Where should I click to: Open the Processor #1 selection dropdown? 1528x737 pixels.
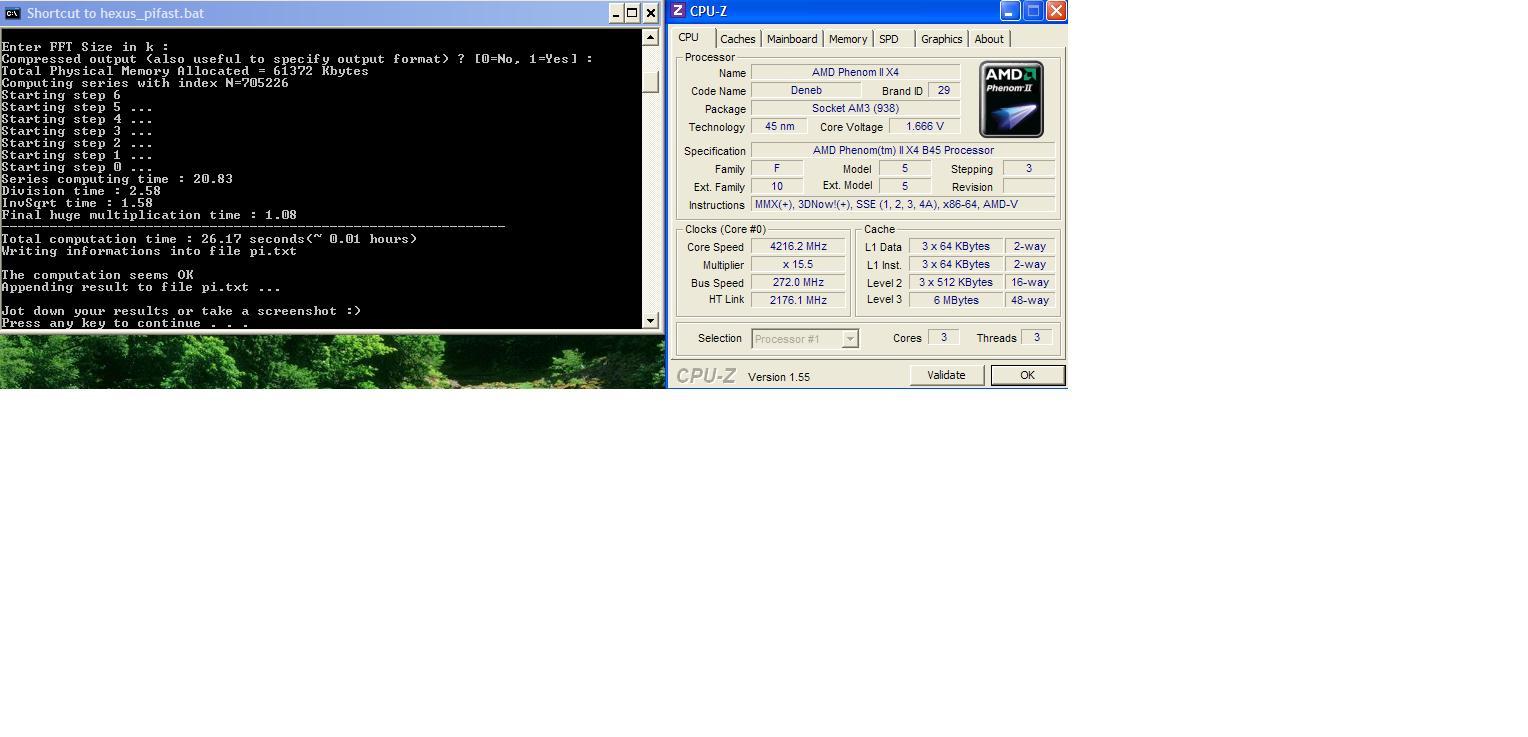(850, 339)
